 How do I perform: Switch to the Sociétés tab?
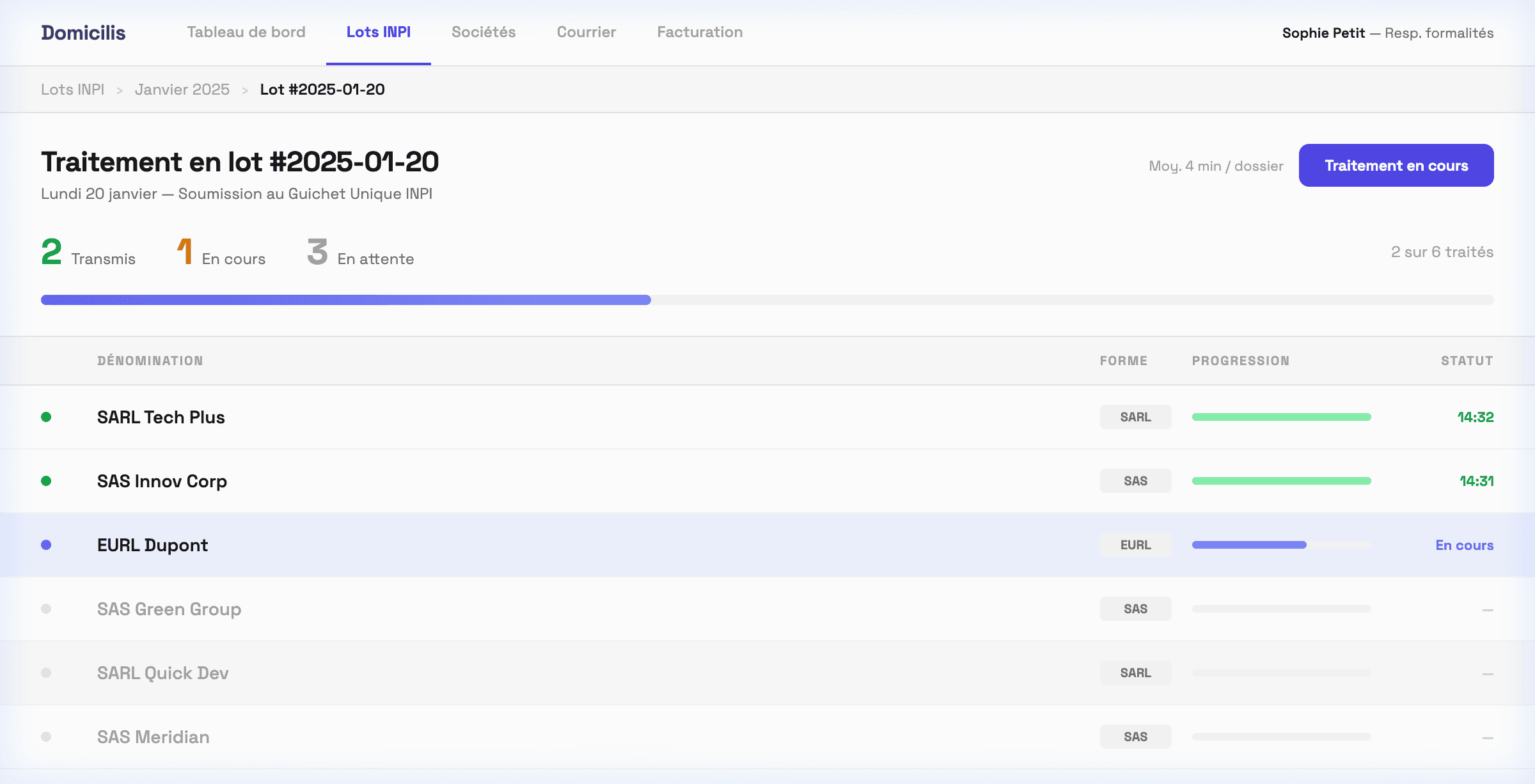tap(484, 32)
